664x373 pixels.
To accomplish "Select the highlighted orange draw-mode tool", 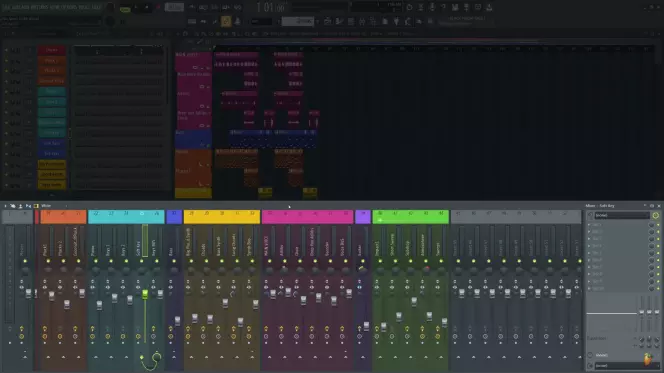I will [x=226, y=21].
